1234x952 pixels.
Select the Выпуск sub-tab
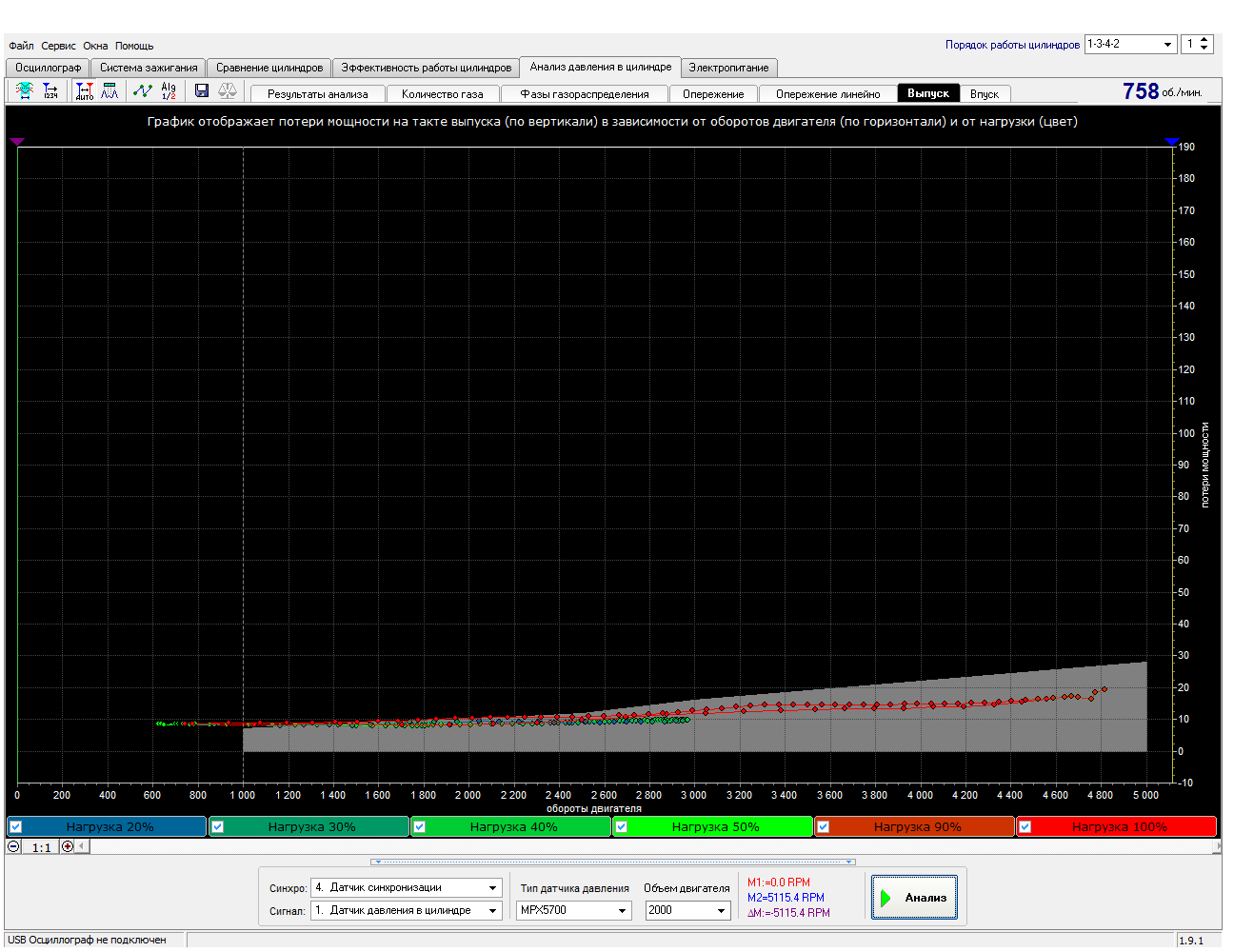point(928,93)
